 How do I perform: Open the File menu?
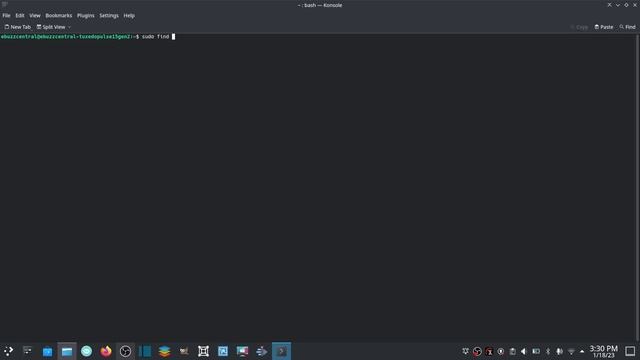[x=6, y=16]
